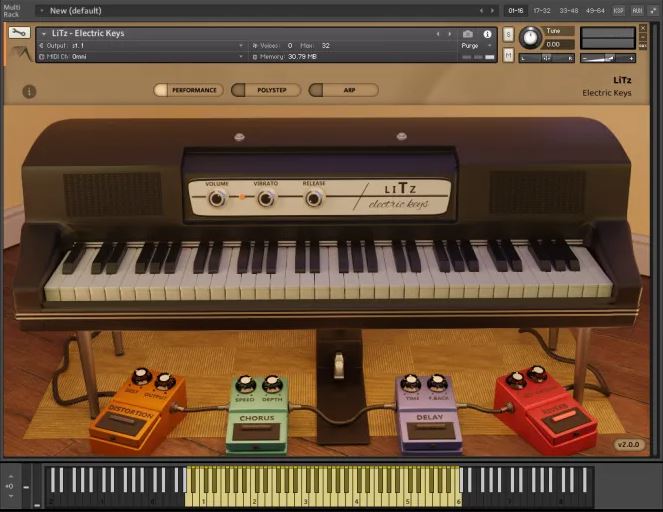
Task: Click the sustain pedal under the piano
Action: (339, 366)
